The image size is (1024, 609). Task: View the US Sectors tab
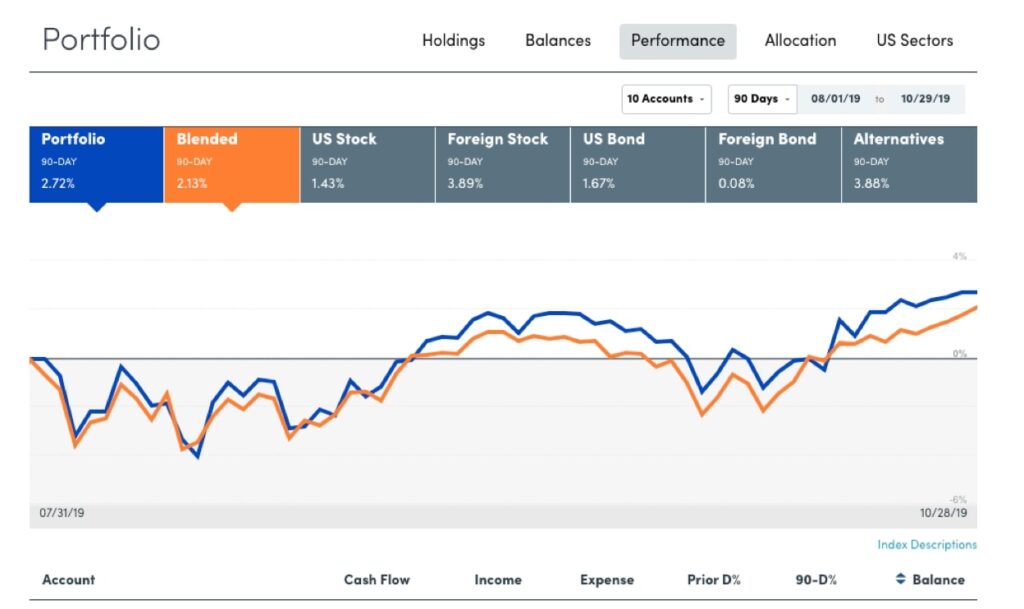[x=914, y=40]
